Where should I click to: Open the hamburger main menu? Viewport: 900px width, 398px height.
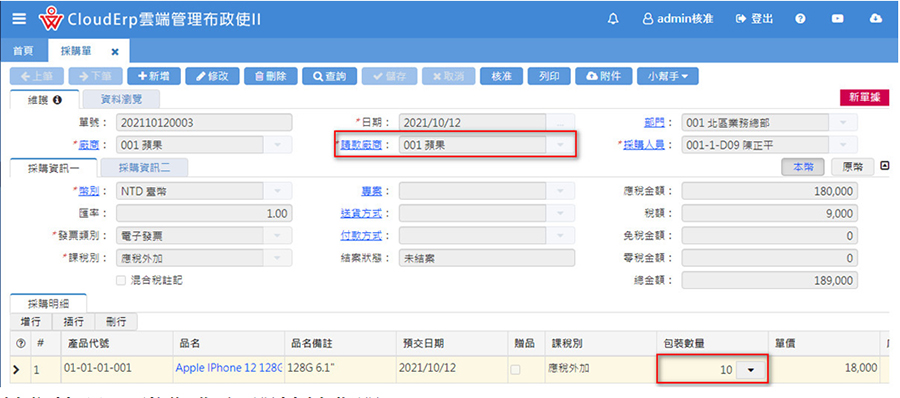pyautogui.click(x=19, y=18)
